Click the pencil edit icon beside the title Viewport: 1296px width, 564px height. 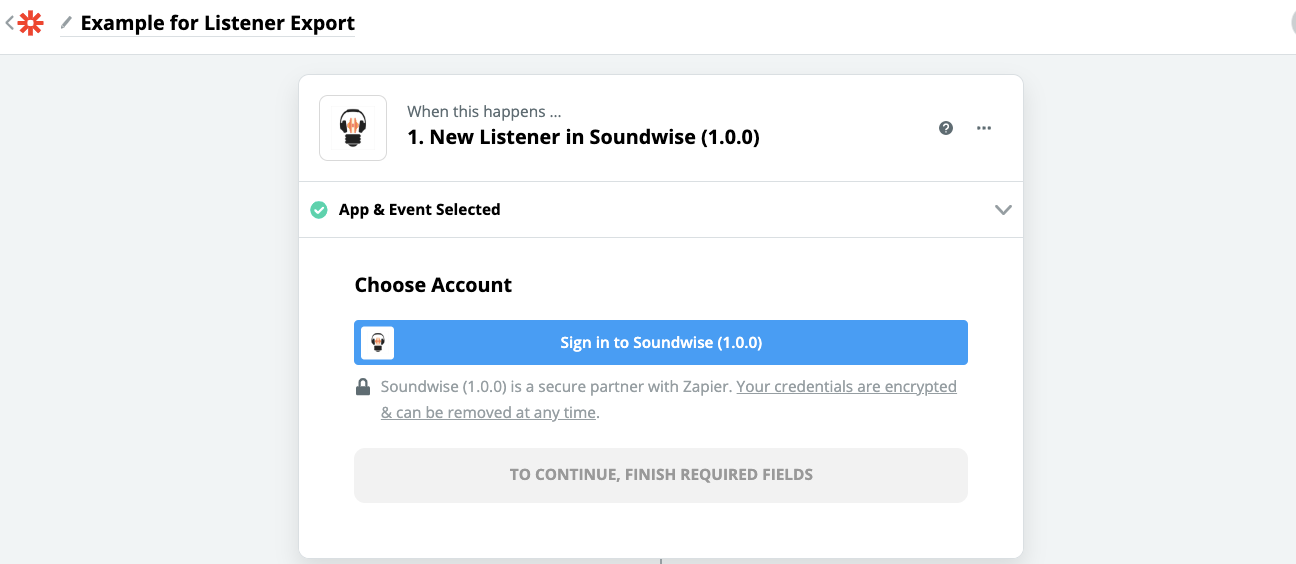[x=66, y=22]
